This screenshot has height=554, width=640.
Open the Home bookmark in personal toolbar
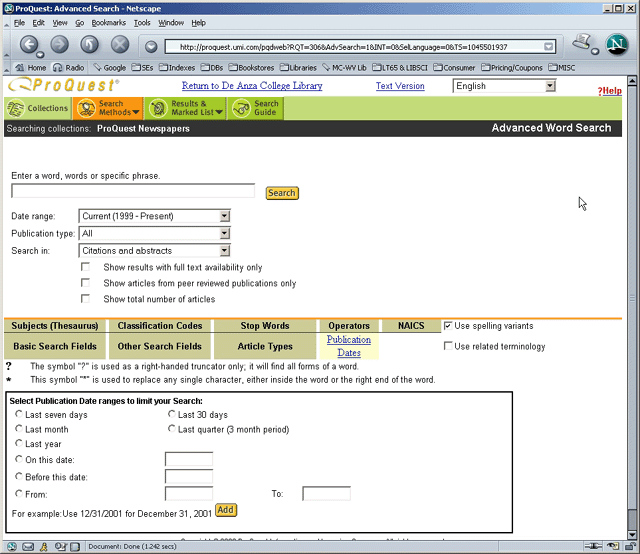(x=30, y=68)
